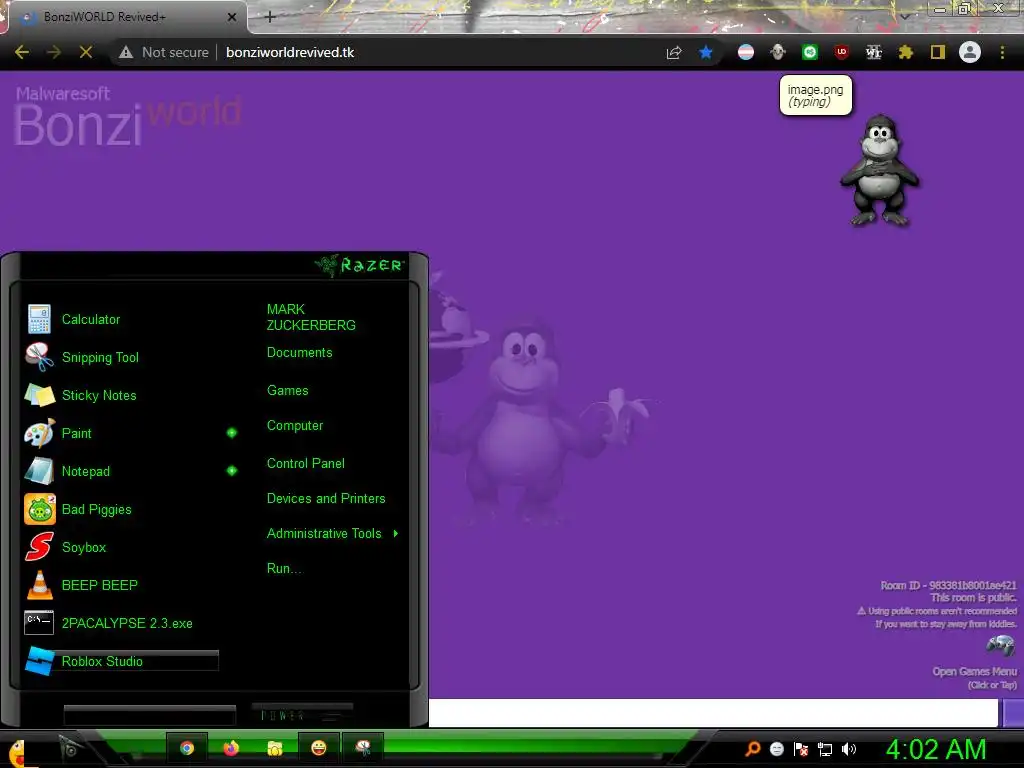
Task: Run 2PACALYPSE 2.3.exe console icon
Action: point(39,622)
